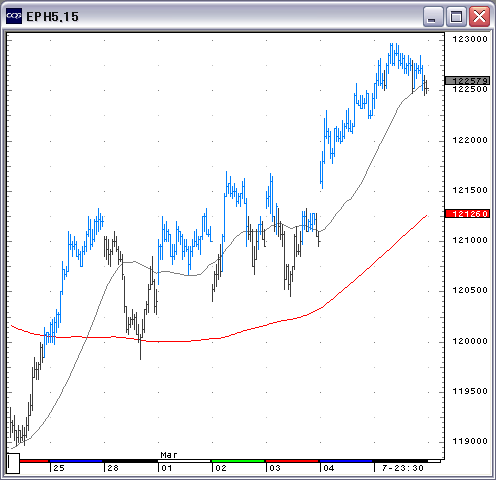The image size is (496, 480).
Task: Click the small box at timeline start
Action: (13, 463)
